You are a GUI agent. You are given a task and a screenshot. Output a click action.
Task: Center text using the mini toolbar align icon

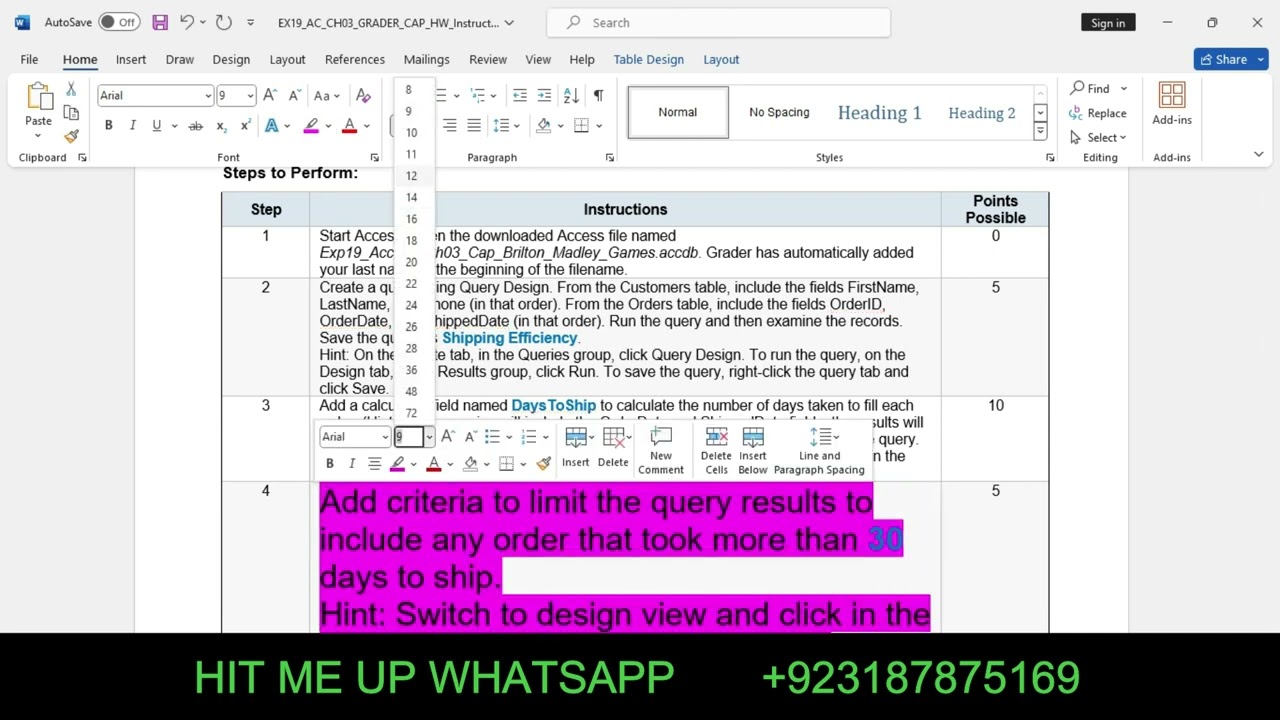pyautogui.click(x=374, y=463)
